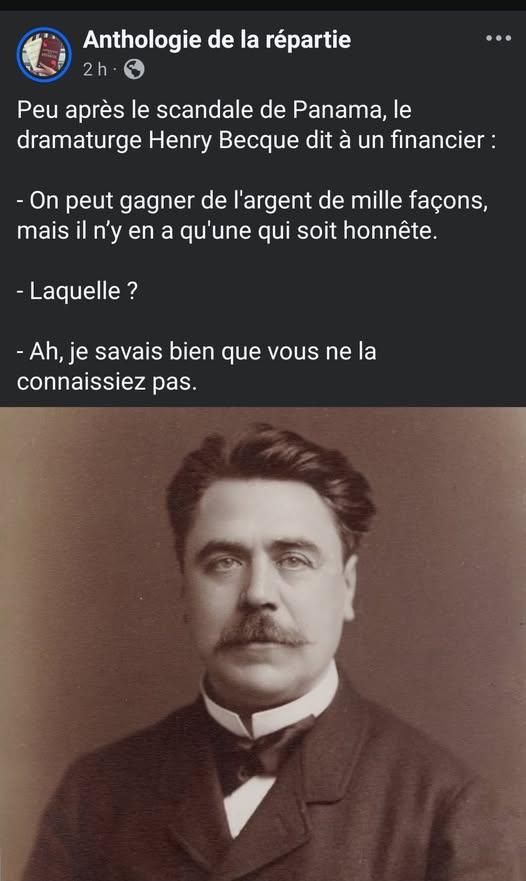Click the word "dramaturge" in the post
This screenshot has height=881, width=526.
pyautogui.click(x=79, y=140)
